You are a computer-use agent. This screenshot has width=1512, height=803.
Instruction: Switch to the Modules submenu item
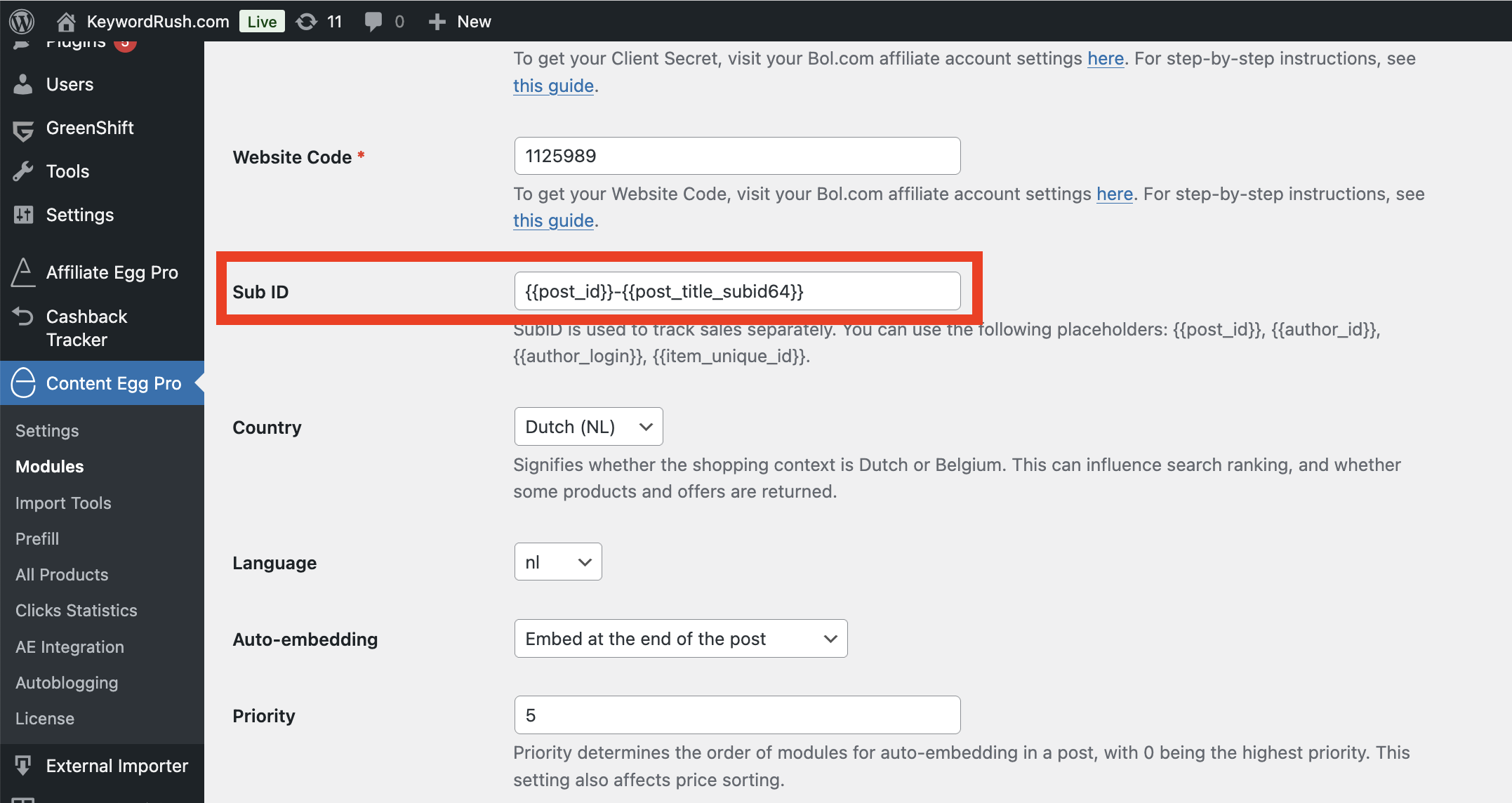50,466
